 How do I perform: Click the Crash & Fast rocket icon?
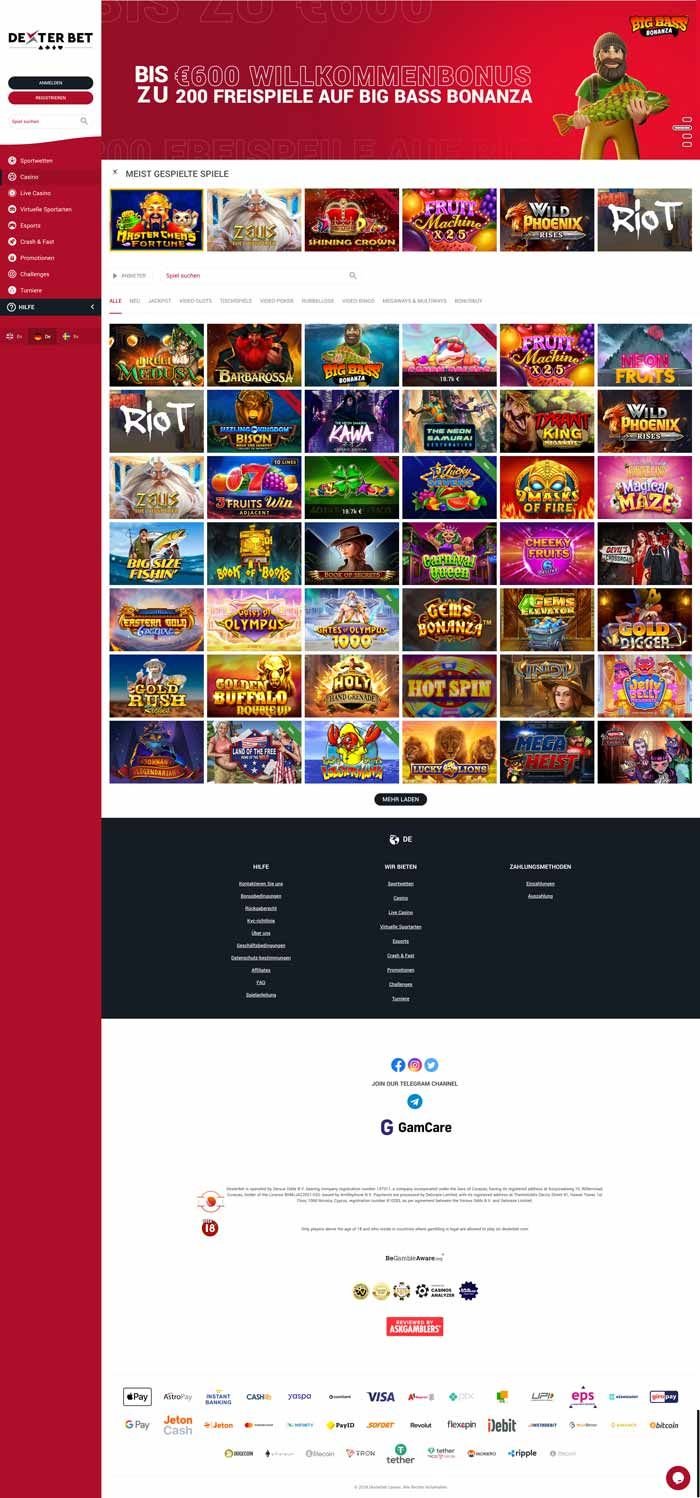(x=12, y=241)
